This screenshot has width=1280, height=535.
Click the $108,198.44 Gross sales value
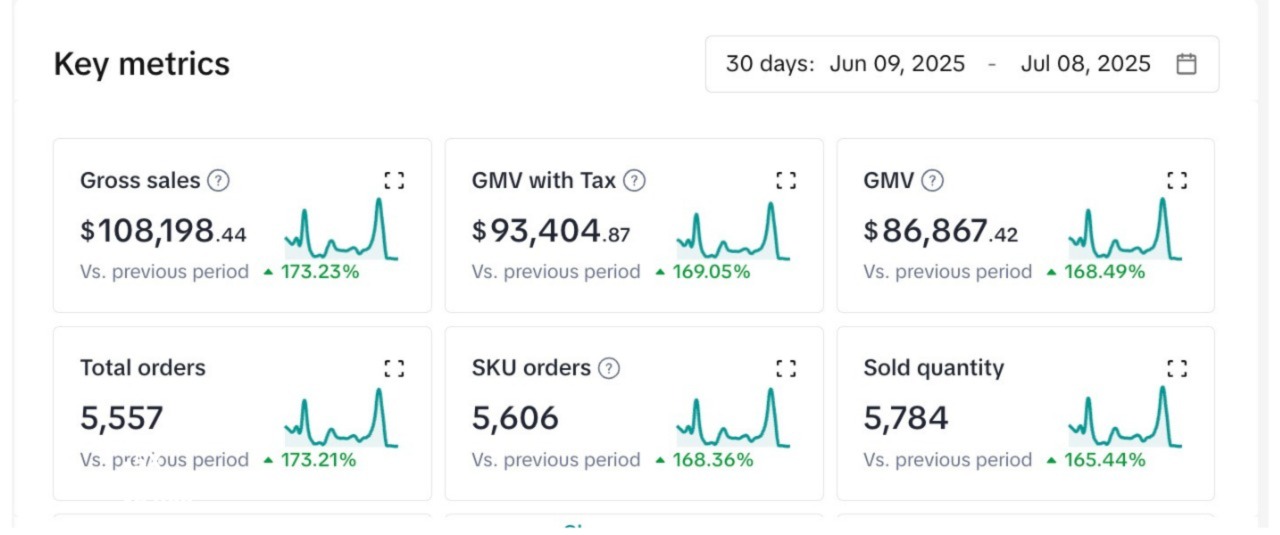tap(163, 232)
